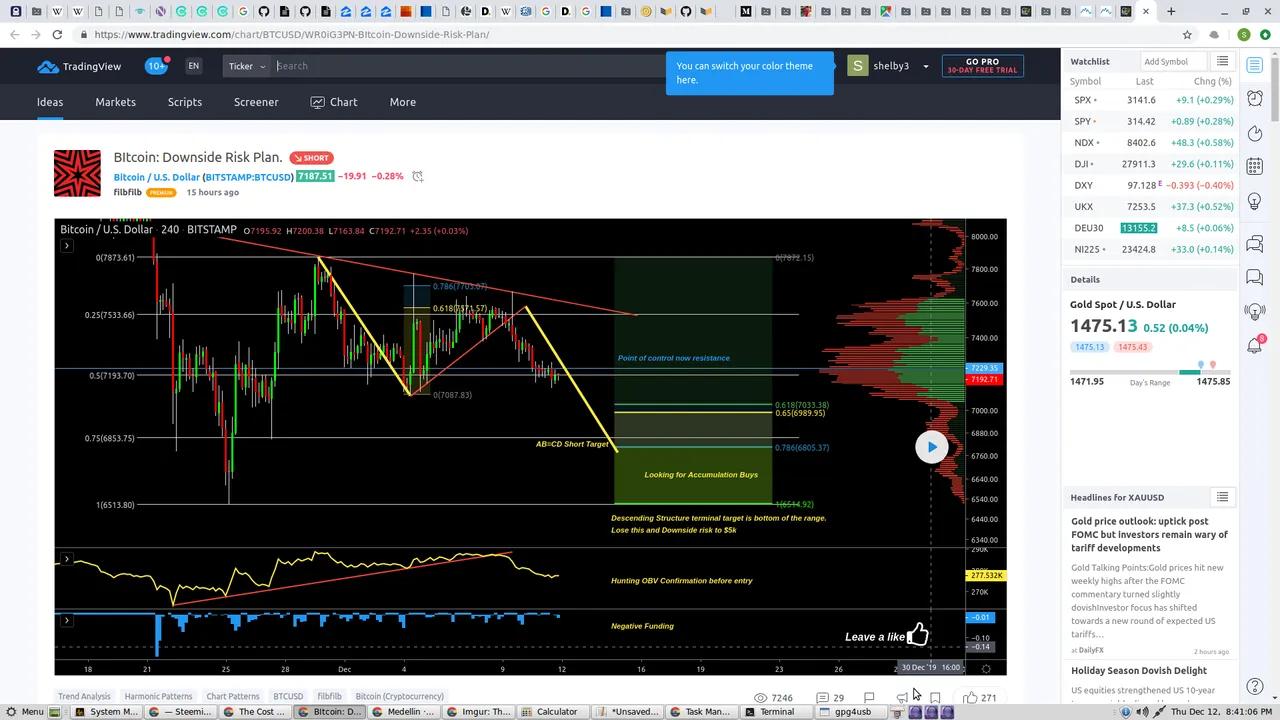Open the Screener menu
This screenshot has width=1280, height=720.
click(x=256, y=102)
